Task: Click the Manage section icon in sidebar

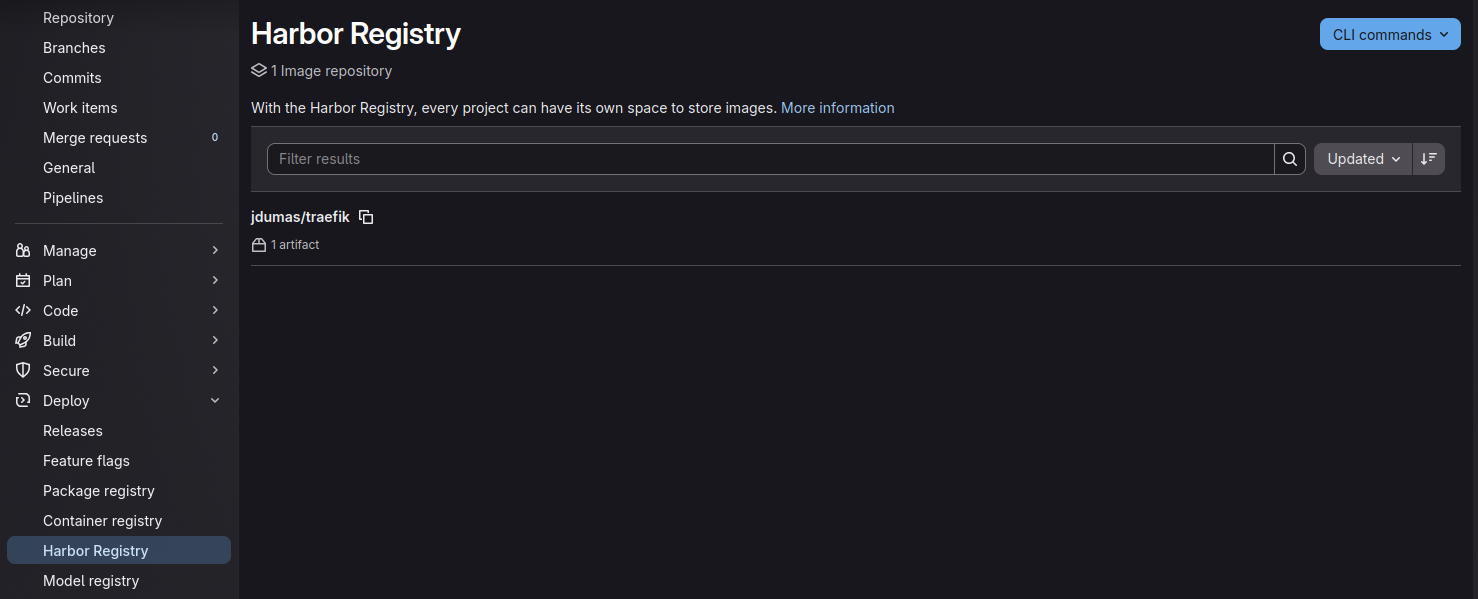Action: 23,251
